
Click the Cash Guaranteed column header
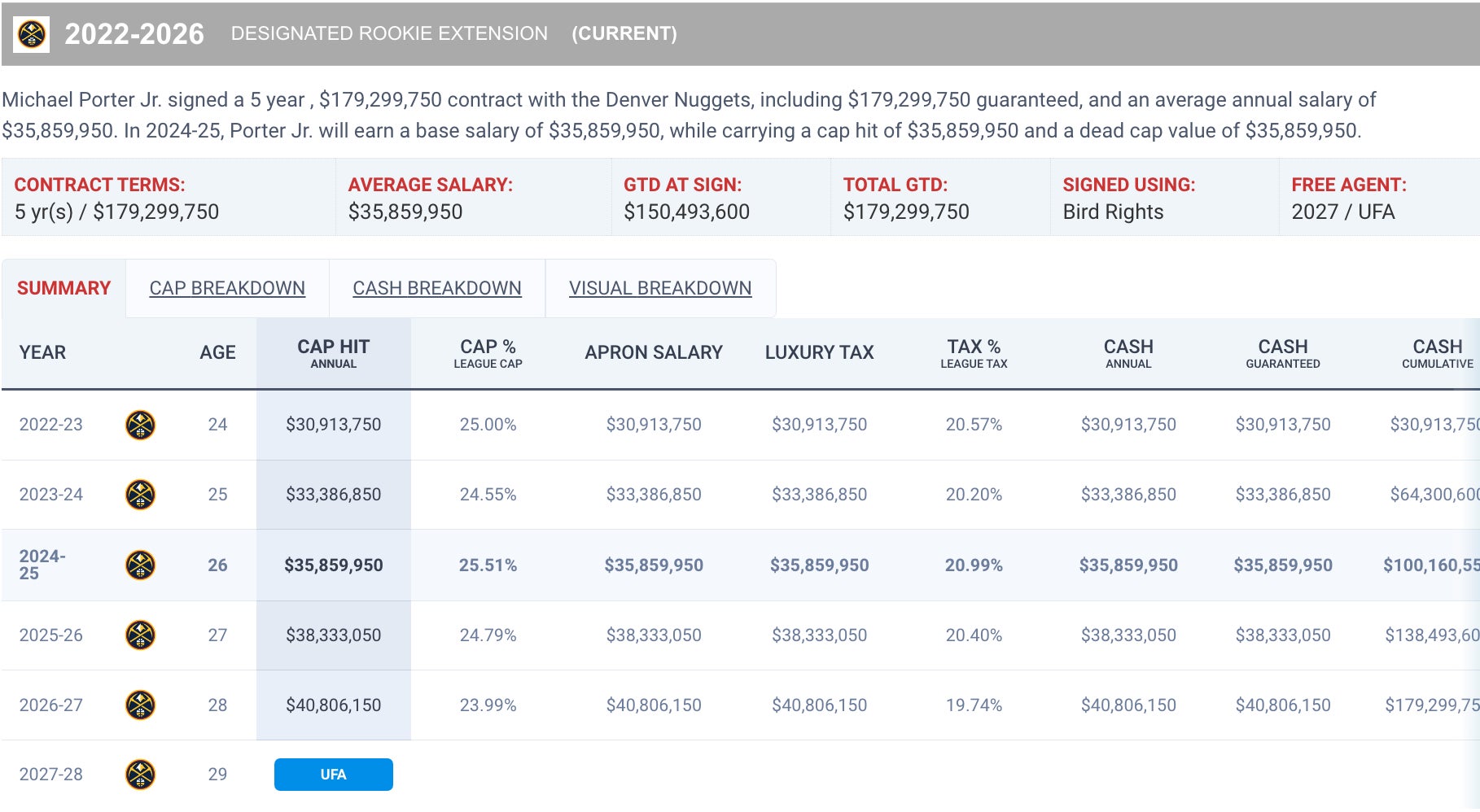pyautogui.click(x=1282, y=353)
